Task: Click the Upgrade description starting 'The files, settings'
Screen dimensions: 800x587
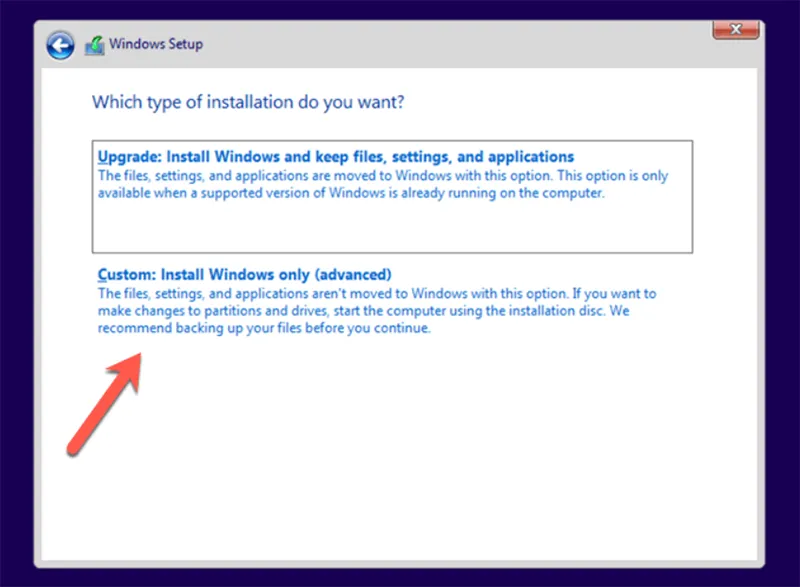Action: (382, 176)
